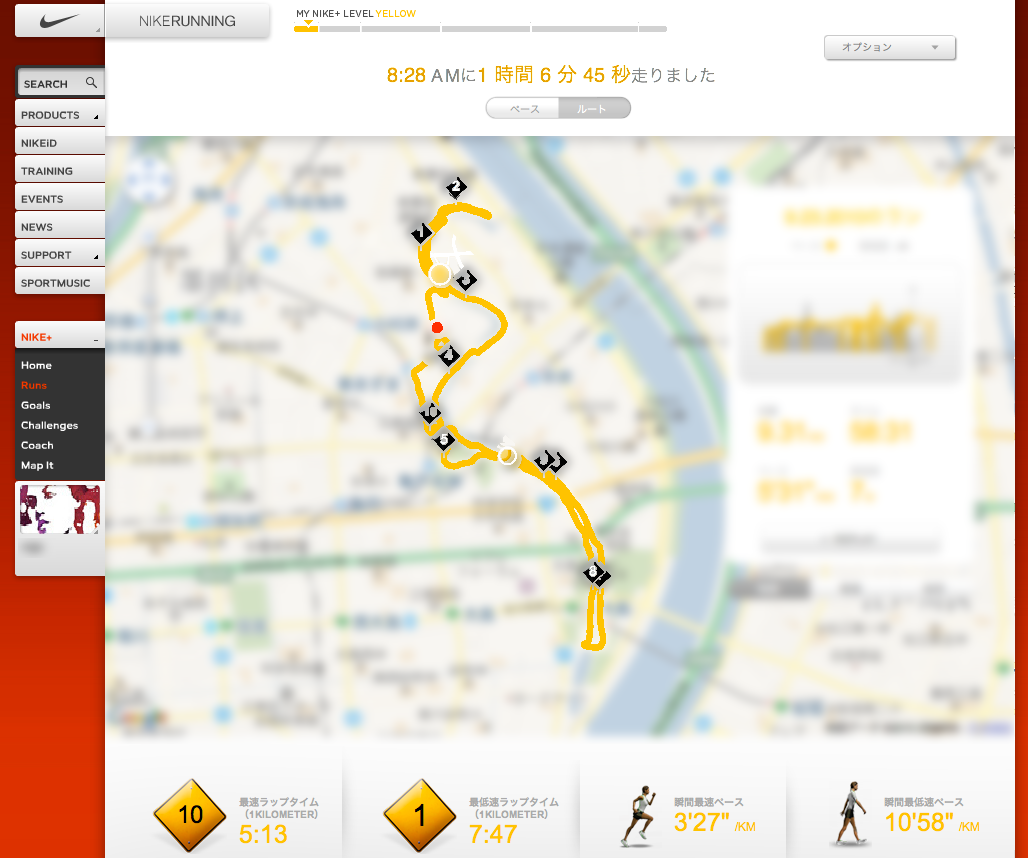Open the Challenges page

coord(49,425)
